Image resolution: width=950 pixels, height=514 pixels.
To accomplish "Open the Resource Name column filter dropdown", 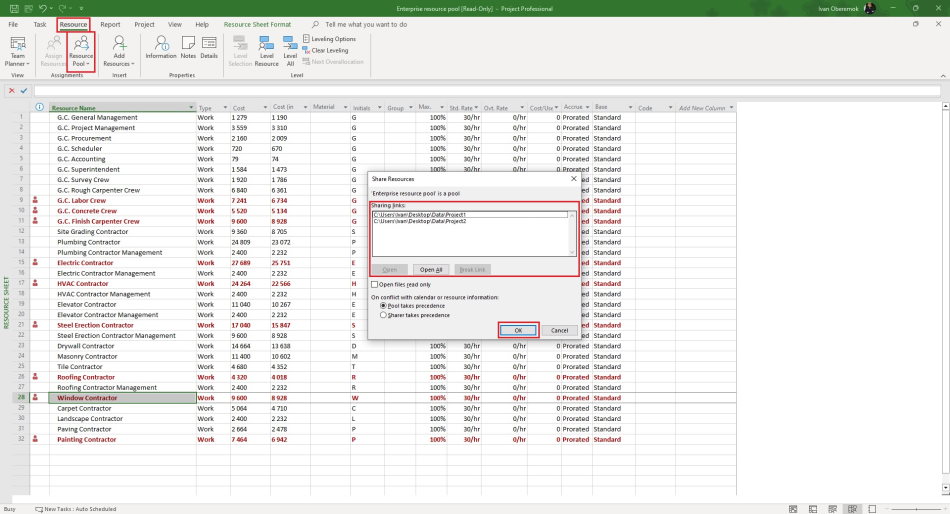I will coord(191,107).
